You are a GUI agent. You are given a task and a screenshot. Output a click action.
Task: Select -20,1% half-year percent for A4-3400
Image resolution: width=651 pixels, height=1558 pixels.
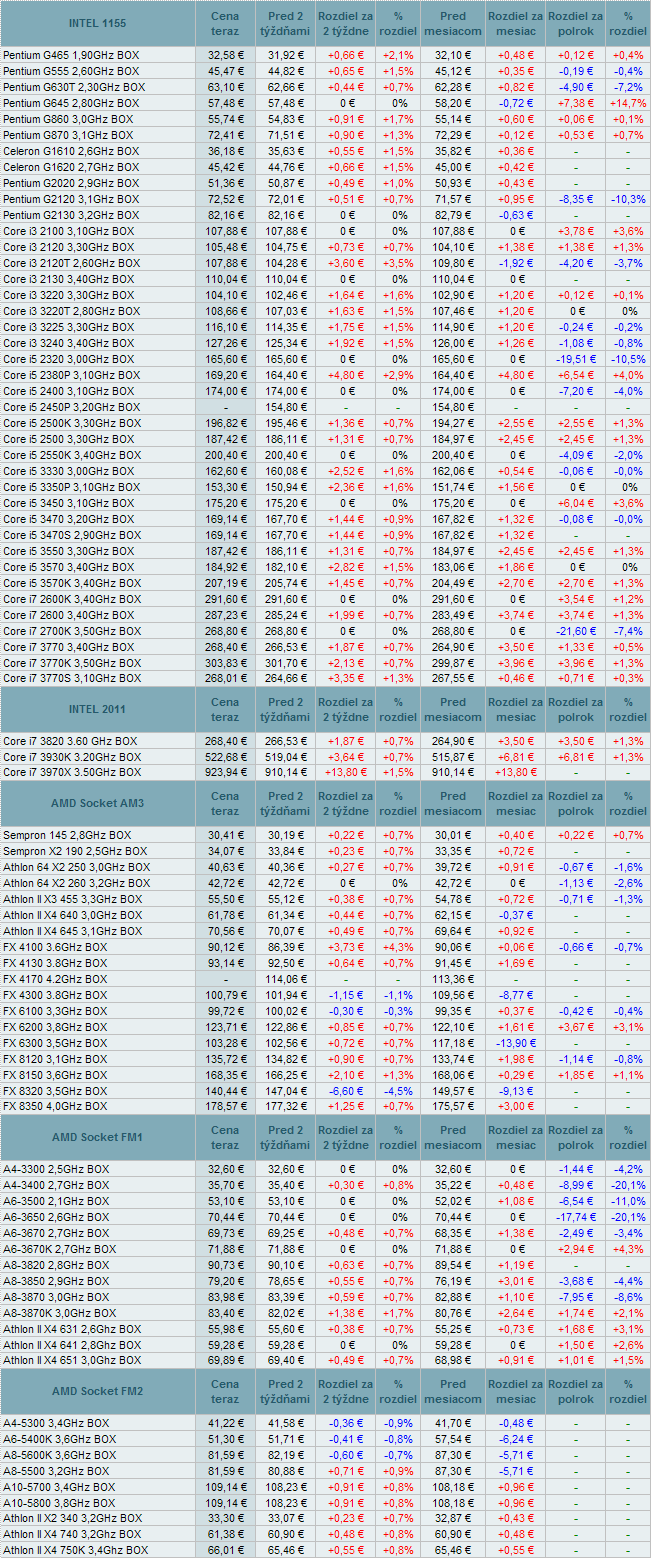pyautogui.click(x=628, y=1185)
